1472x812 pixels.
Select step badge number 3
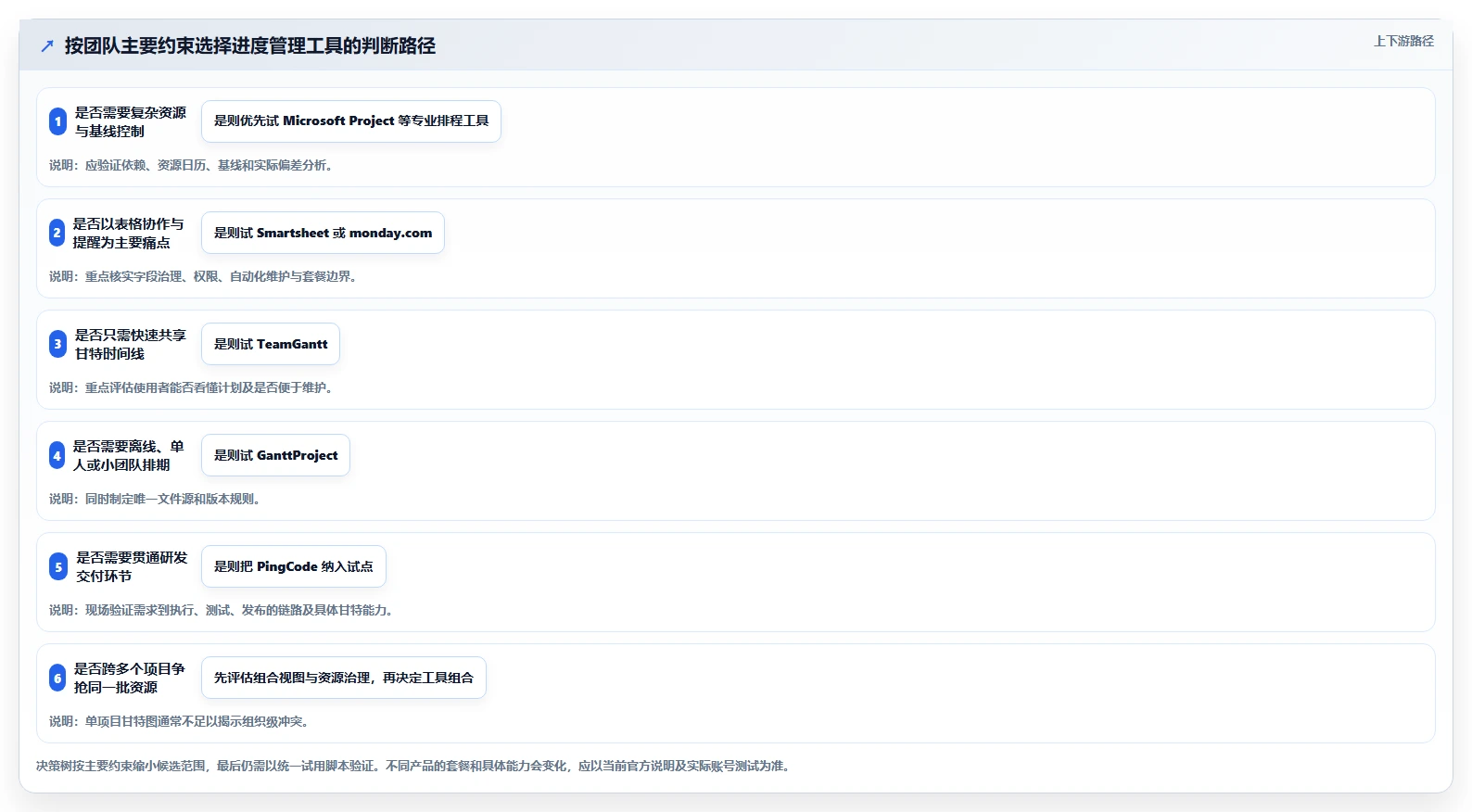[57, 344]
